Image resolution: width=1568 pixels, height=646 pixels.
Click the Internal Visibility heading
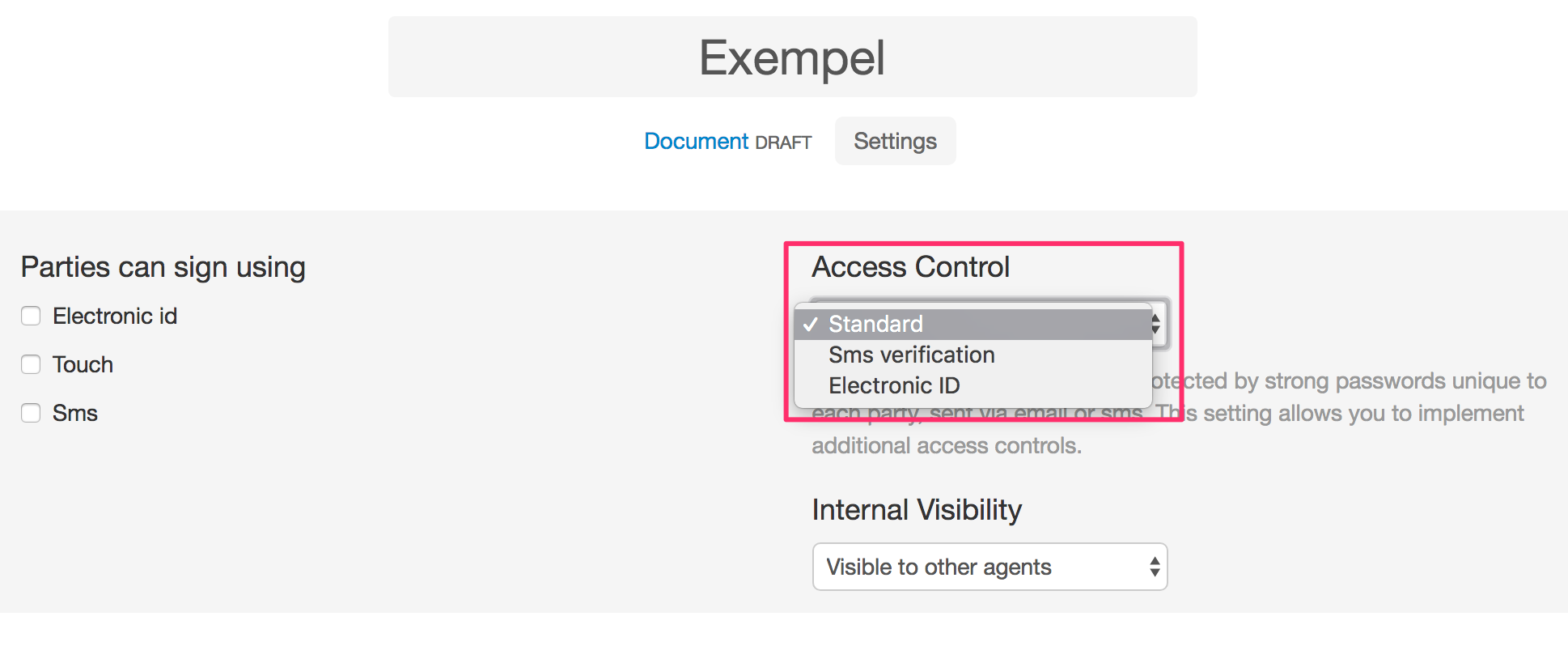(x=917, y=510)
